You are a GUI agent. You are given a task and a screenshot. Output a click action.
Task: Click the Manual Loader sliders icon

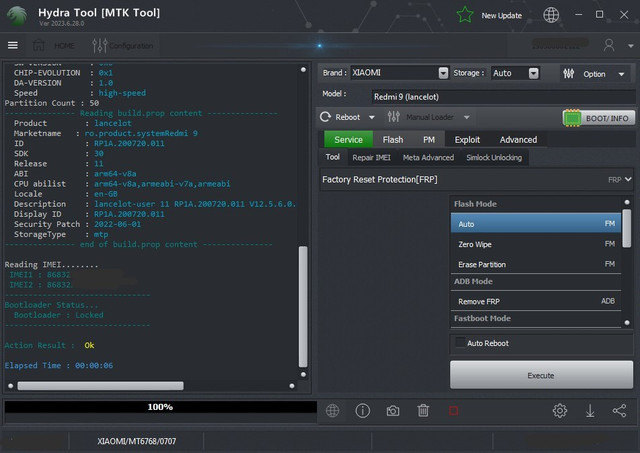393,117
